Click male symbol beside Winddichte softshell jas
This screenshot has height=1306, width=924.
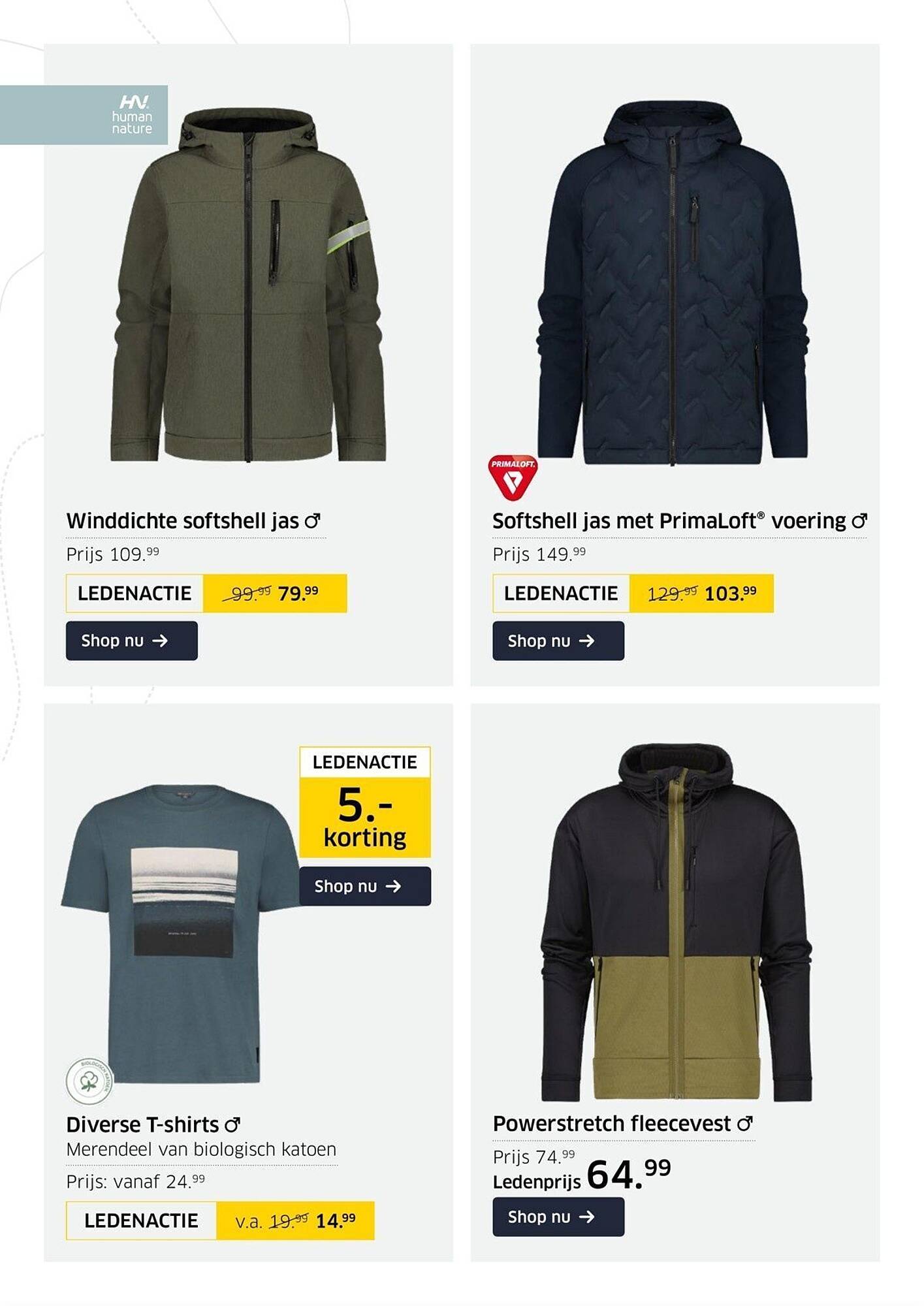(313, 521)
